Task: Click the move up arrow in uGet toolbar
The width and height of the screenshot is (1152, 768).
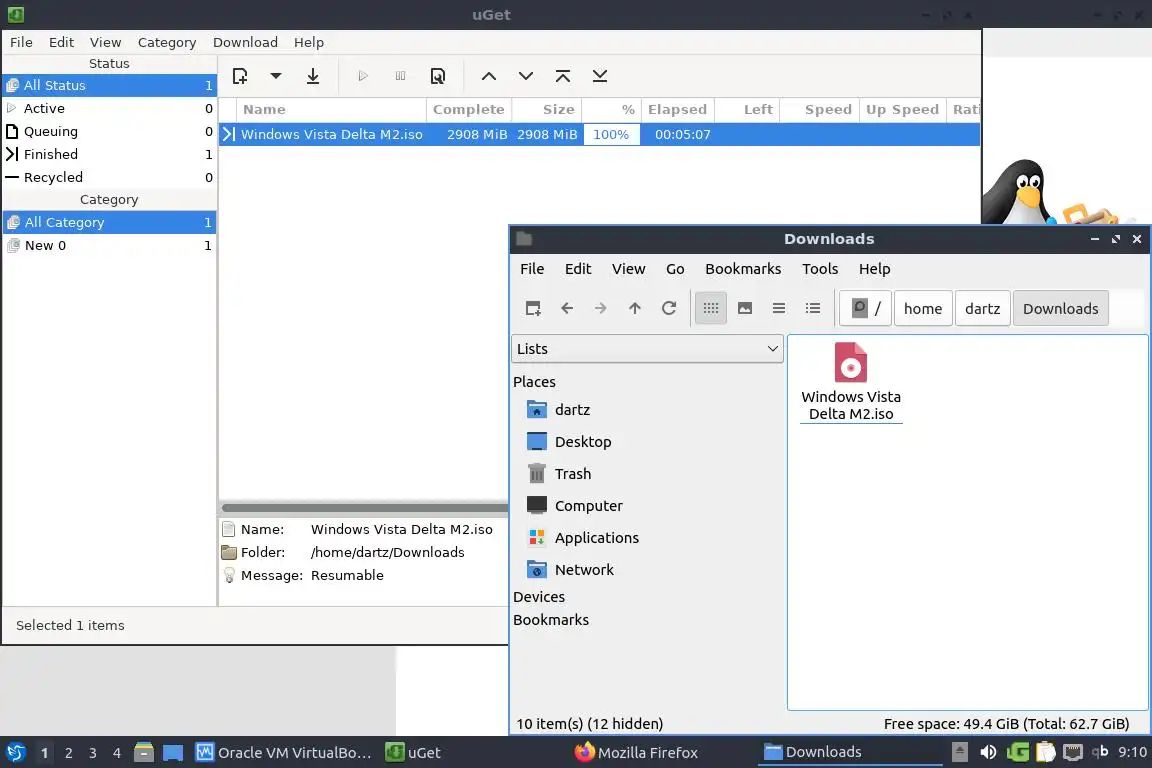Action: pyautogui.click(x=489, y=76)
